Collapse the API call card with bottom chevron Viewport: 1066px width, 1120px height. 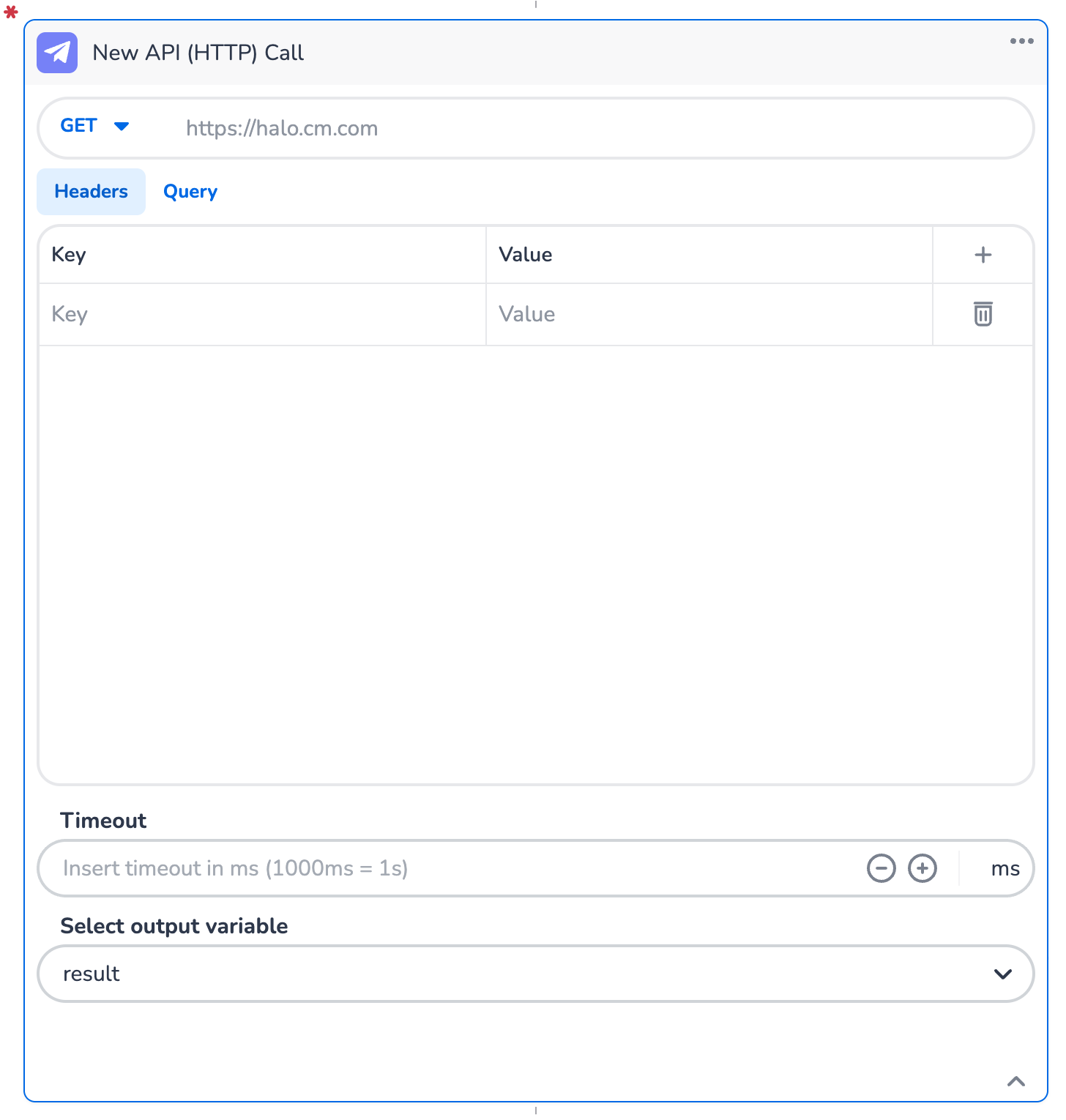pyautogui.click(x=1015, y=1081)
